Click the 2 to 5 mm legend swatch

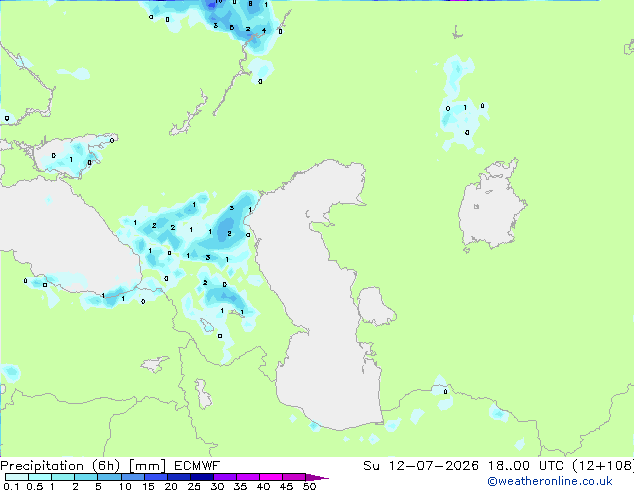[x=86, y=477]
